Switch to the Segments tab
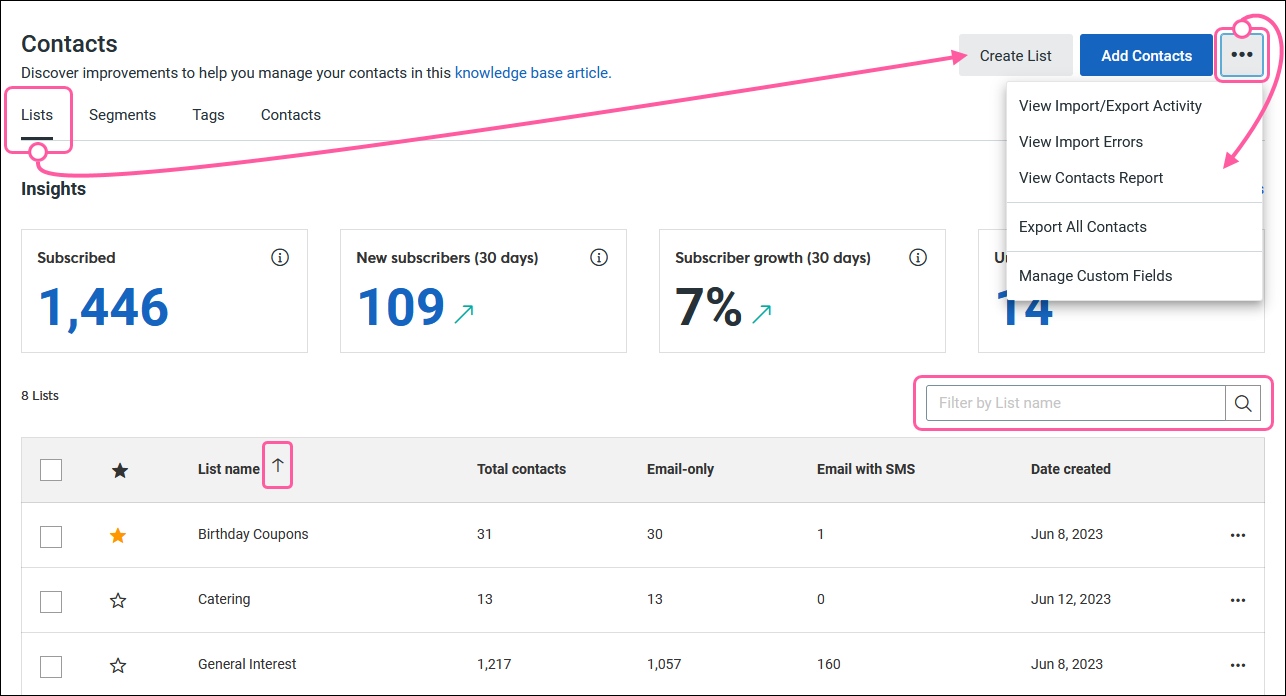This screenshot has height=696, width=1286. [122, 115]
